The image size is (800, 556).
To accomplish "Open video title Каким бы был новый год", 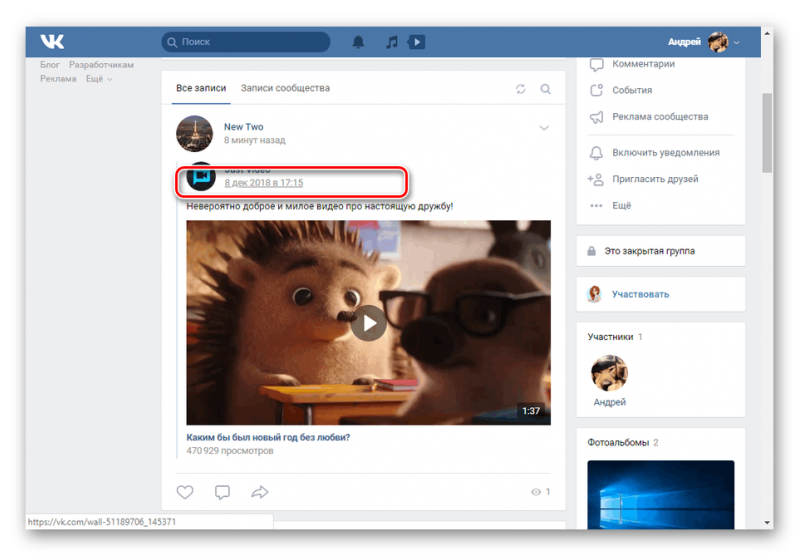I will point(268,437).
